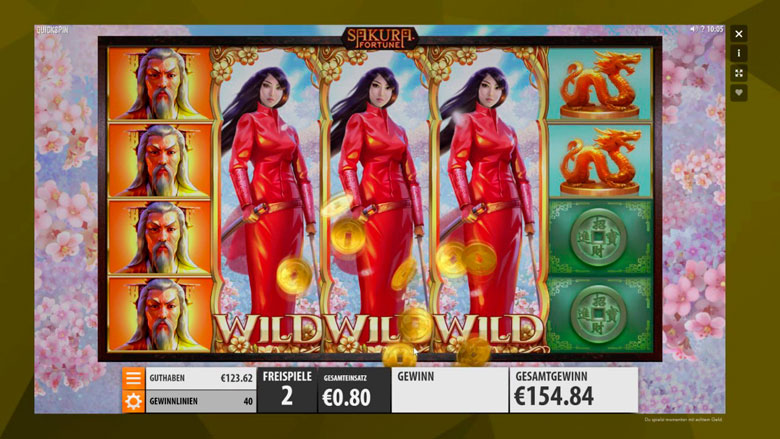This screenshot has width=780, height=439.
Task: Click the empty Gewinn win box
Action: [450, 390]
